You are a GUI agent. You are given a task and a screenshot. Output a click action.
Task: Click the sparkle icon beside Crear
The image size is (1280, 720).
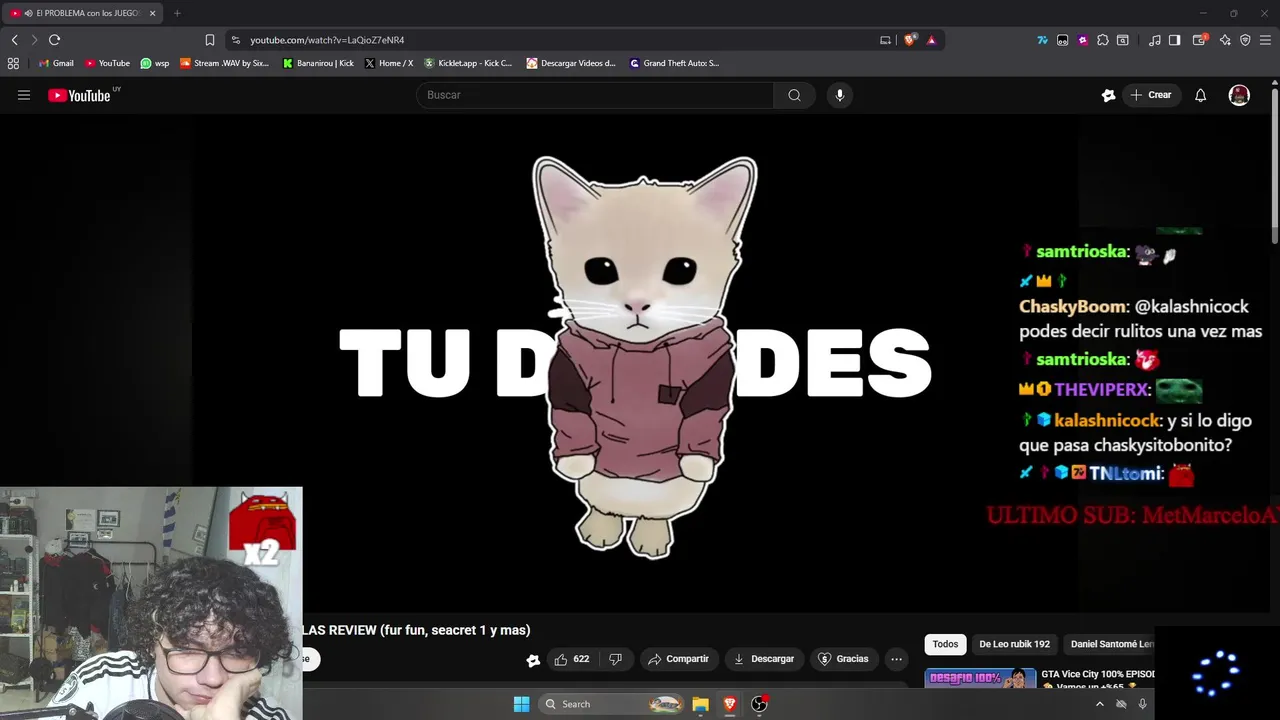pyautogui.click(x=1108, y=95)
